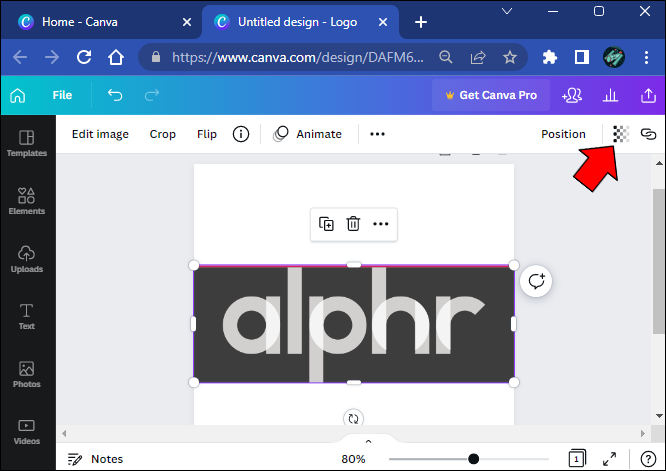
Task: Open floating element more options ellipsis
Action: click(381, 224)
